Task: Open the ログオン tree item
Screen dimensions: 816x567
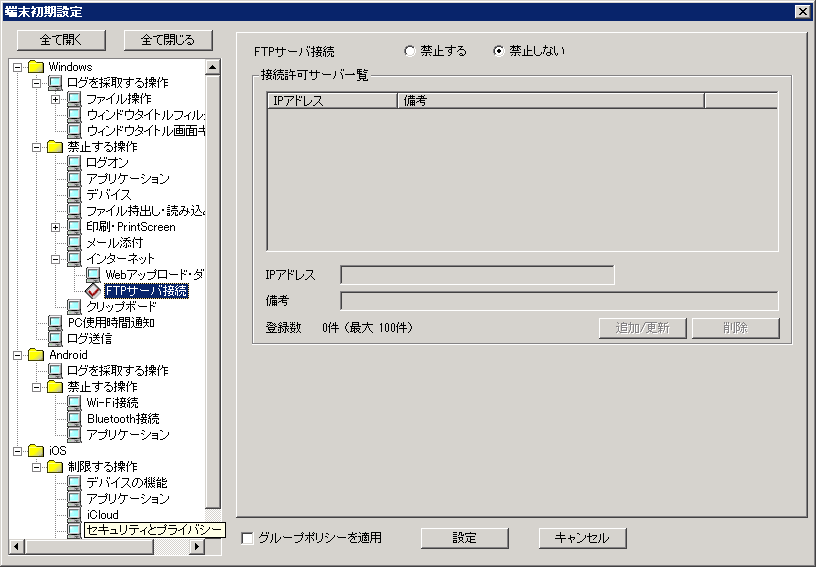Action: click(x=107, y=163)
